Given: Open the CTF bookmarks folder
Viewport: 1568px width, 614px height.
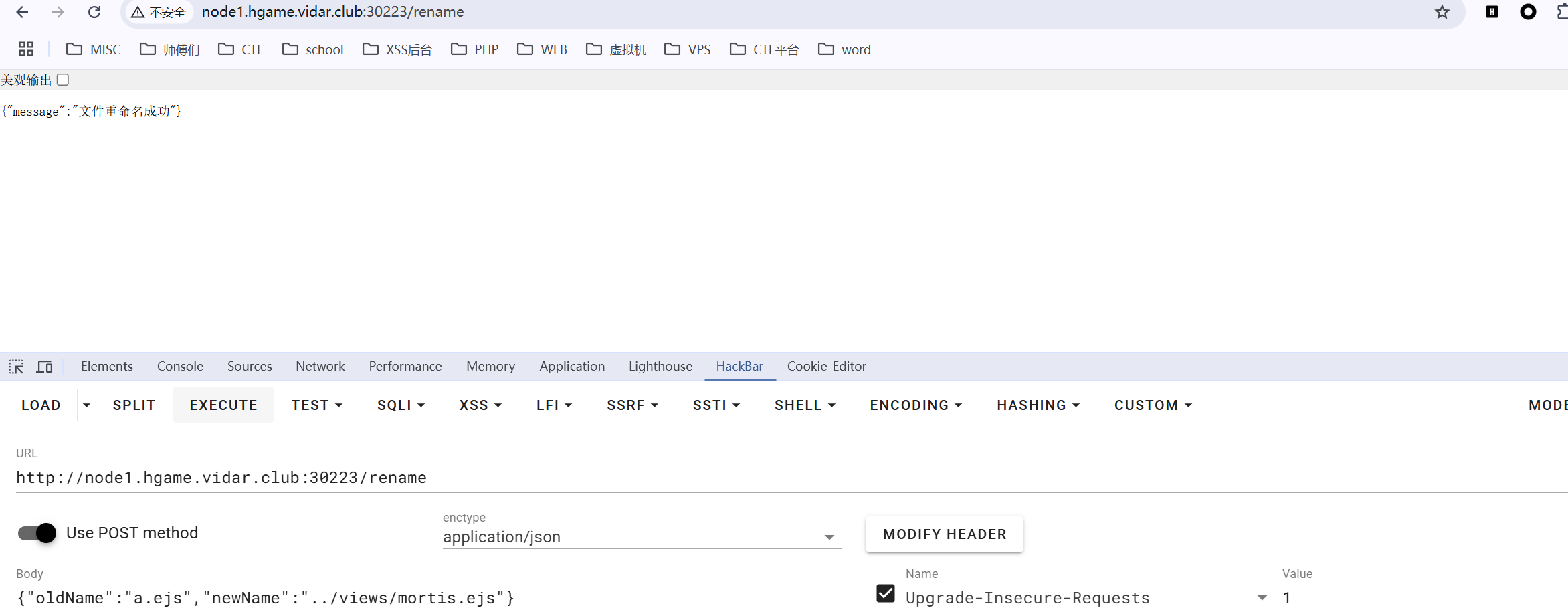Looking at the screenshot, I should tap(241, 49).
